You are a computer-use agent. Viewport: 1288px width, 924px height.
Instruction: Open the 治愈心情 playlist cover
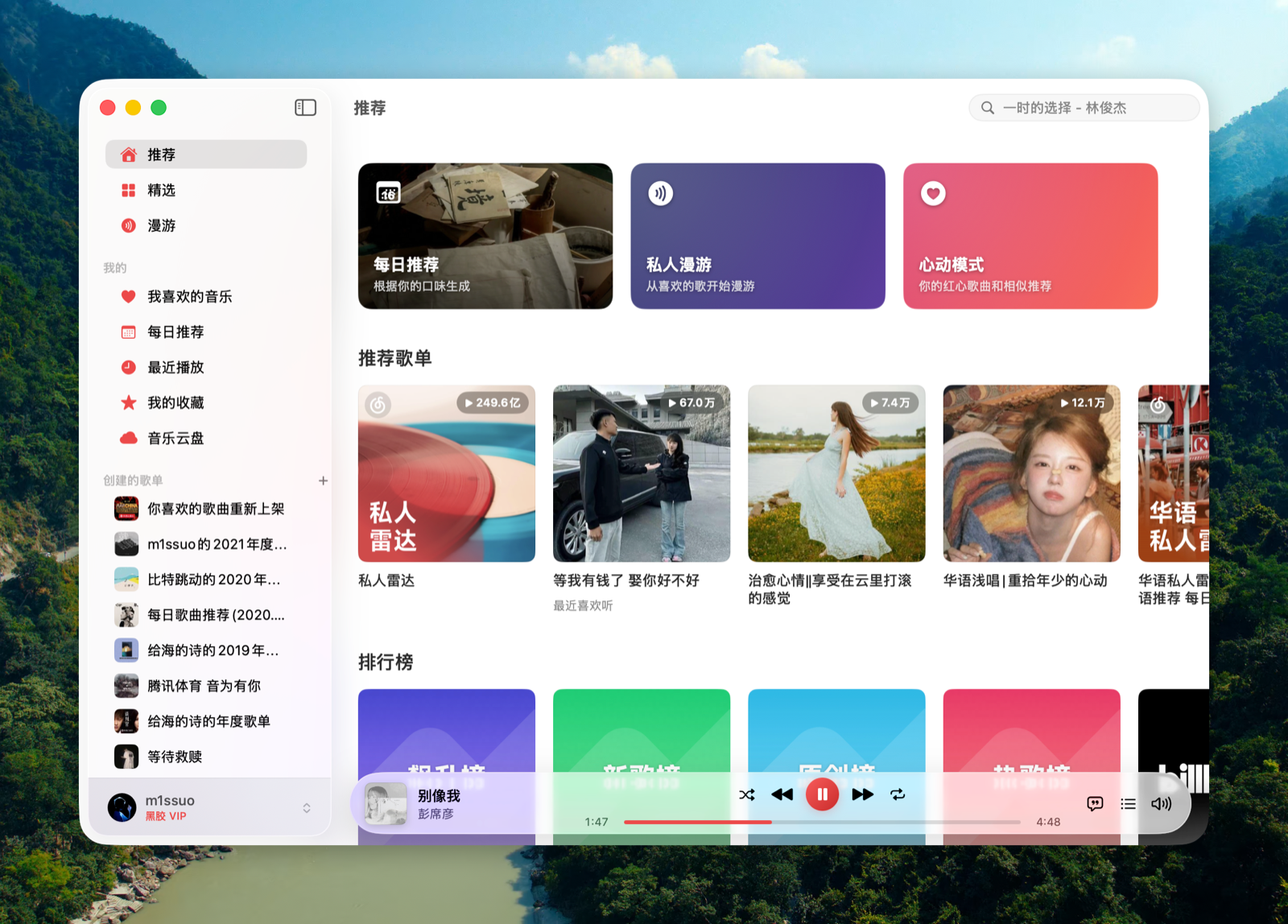836,473
